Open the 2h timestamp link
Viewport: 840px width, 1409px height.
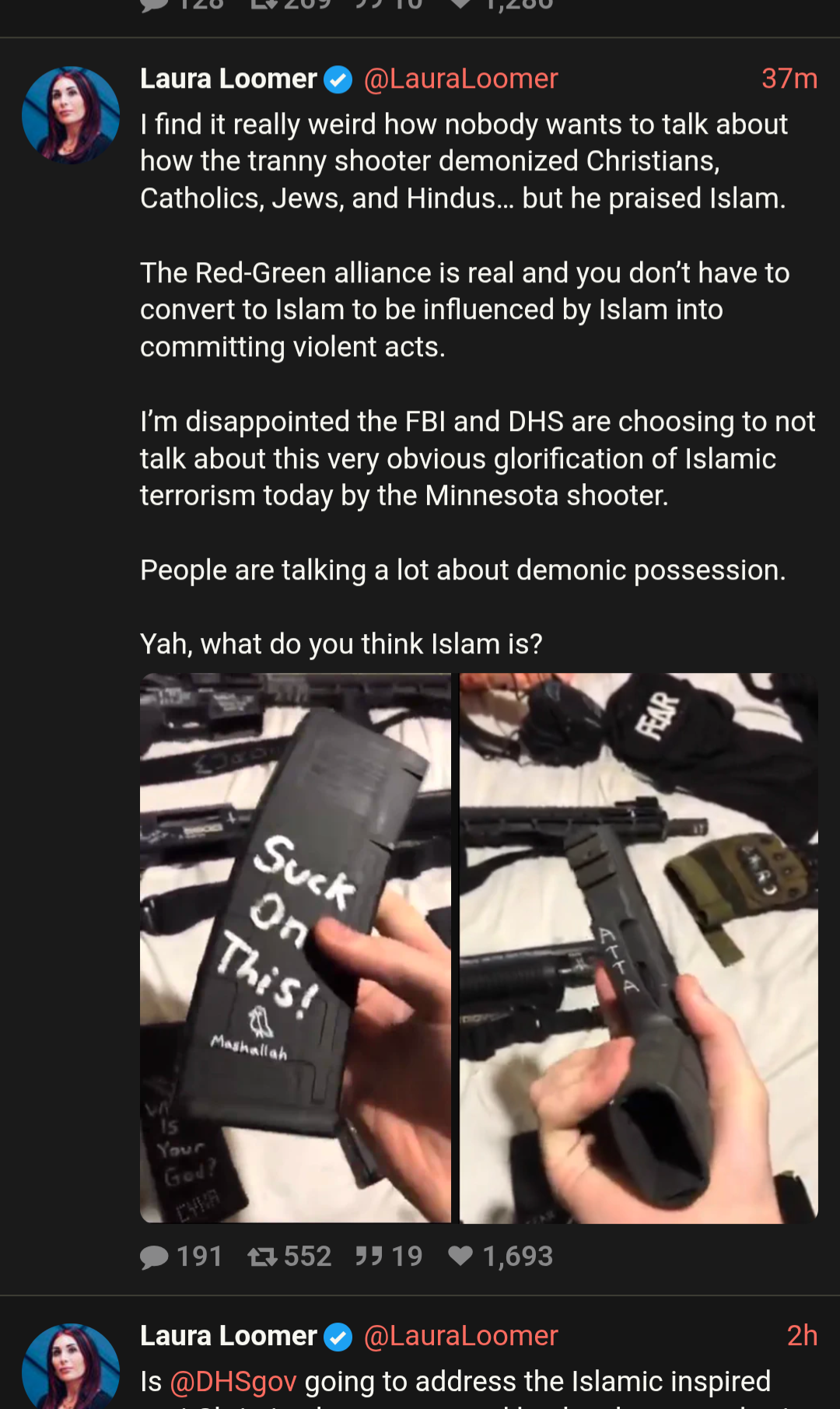coord(802,1336)
